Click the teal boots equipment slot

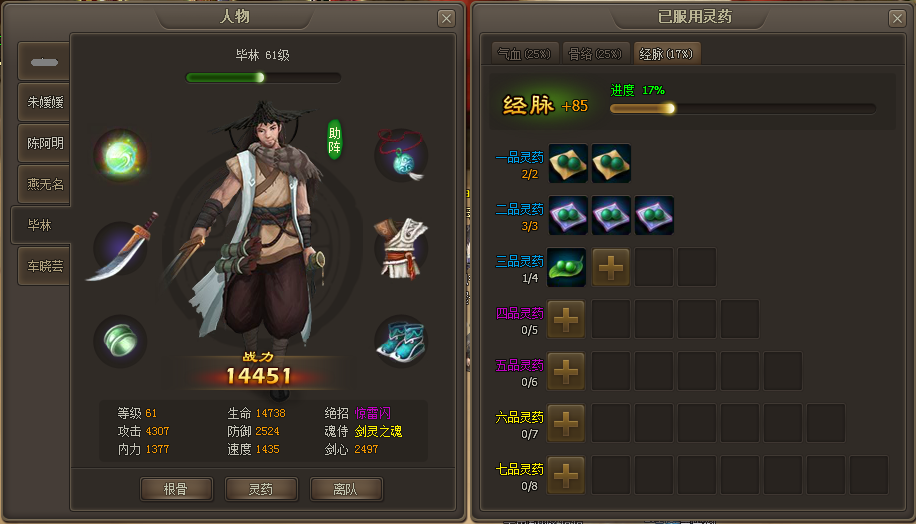point(401,341)
